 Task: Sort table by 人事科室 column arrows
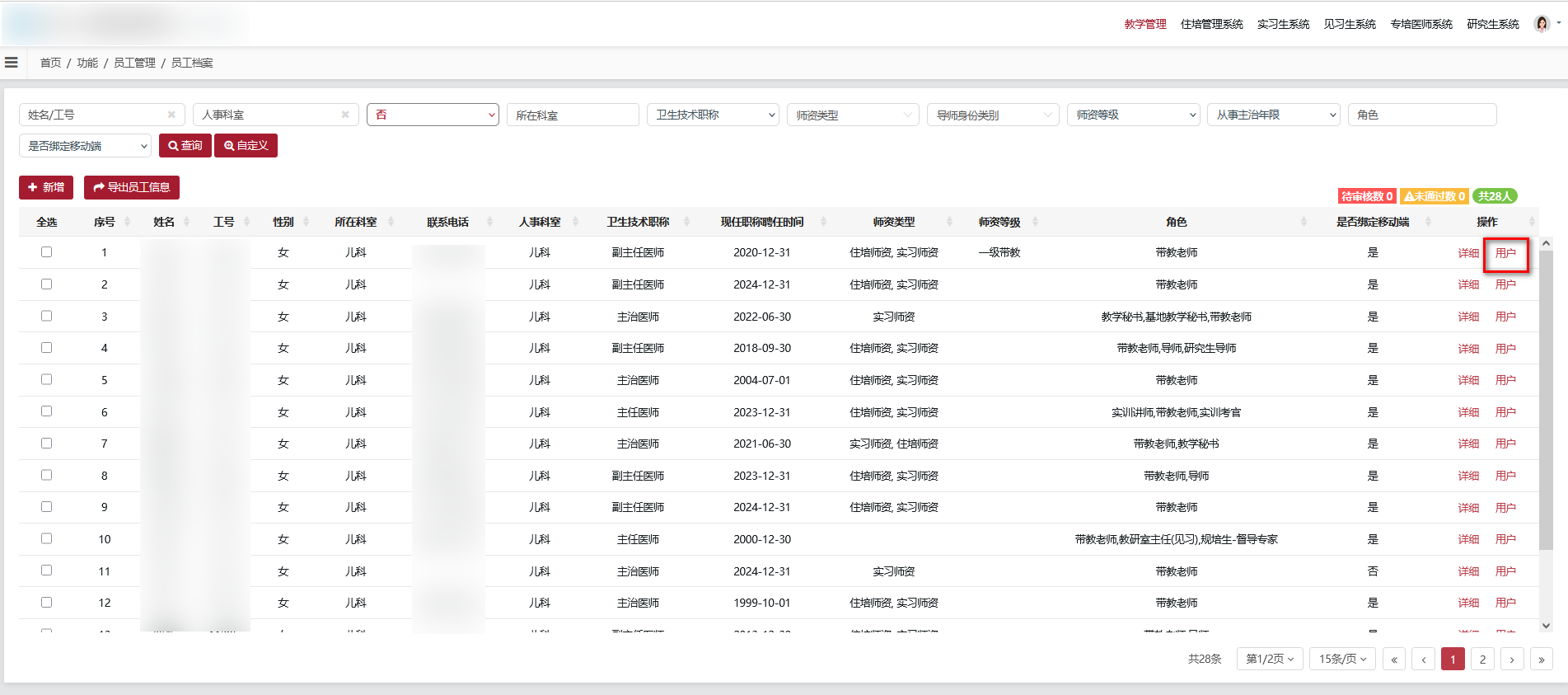pyautogui.click(x=575, y=222)
